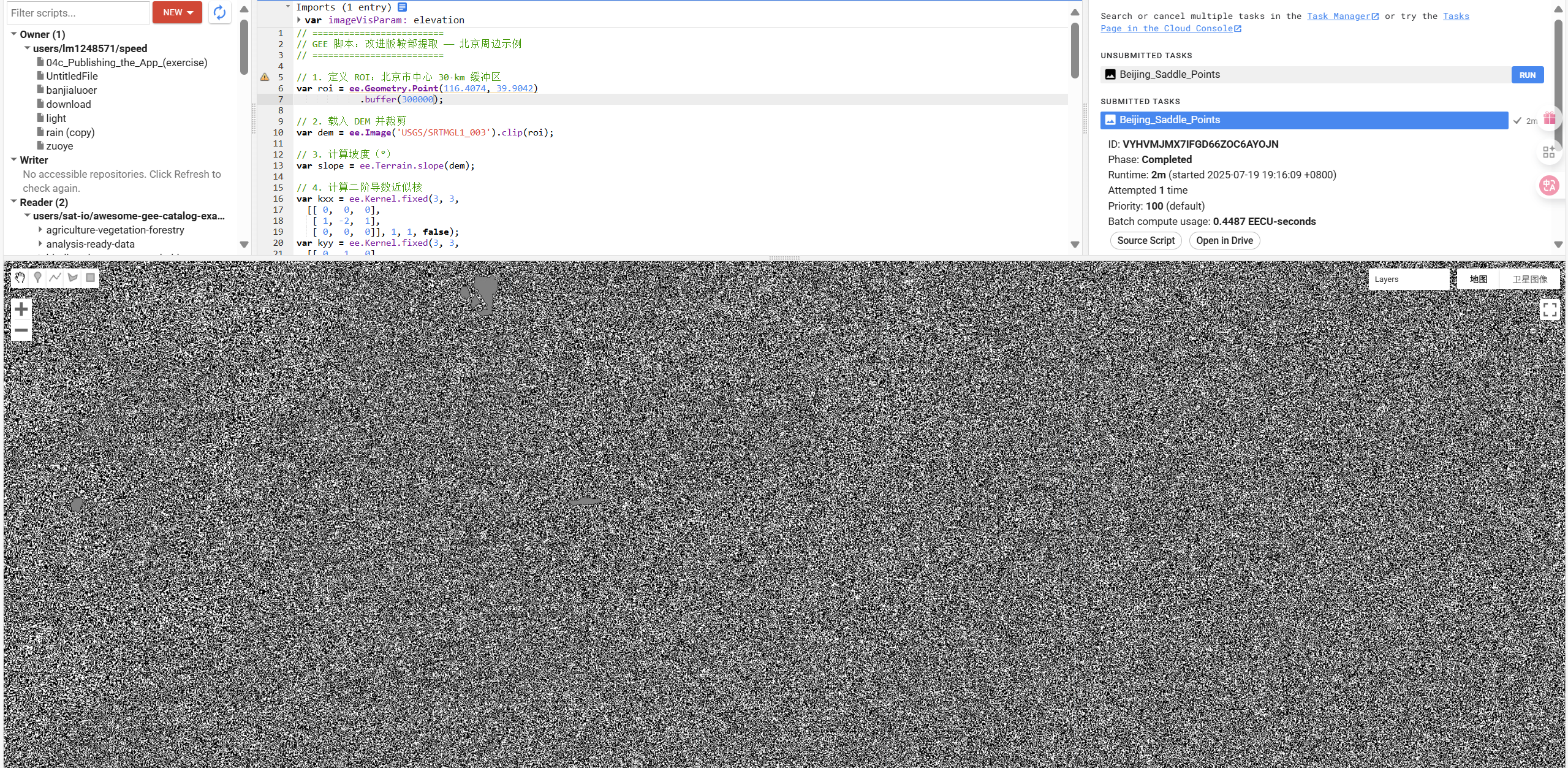1568x768 pixels.
Task: Click image icon of submitted Beijing_Saddle_Points task
Action: click(x=1110, y=120)
